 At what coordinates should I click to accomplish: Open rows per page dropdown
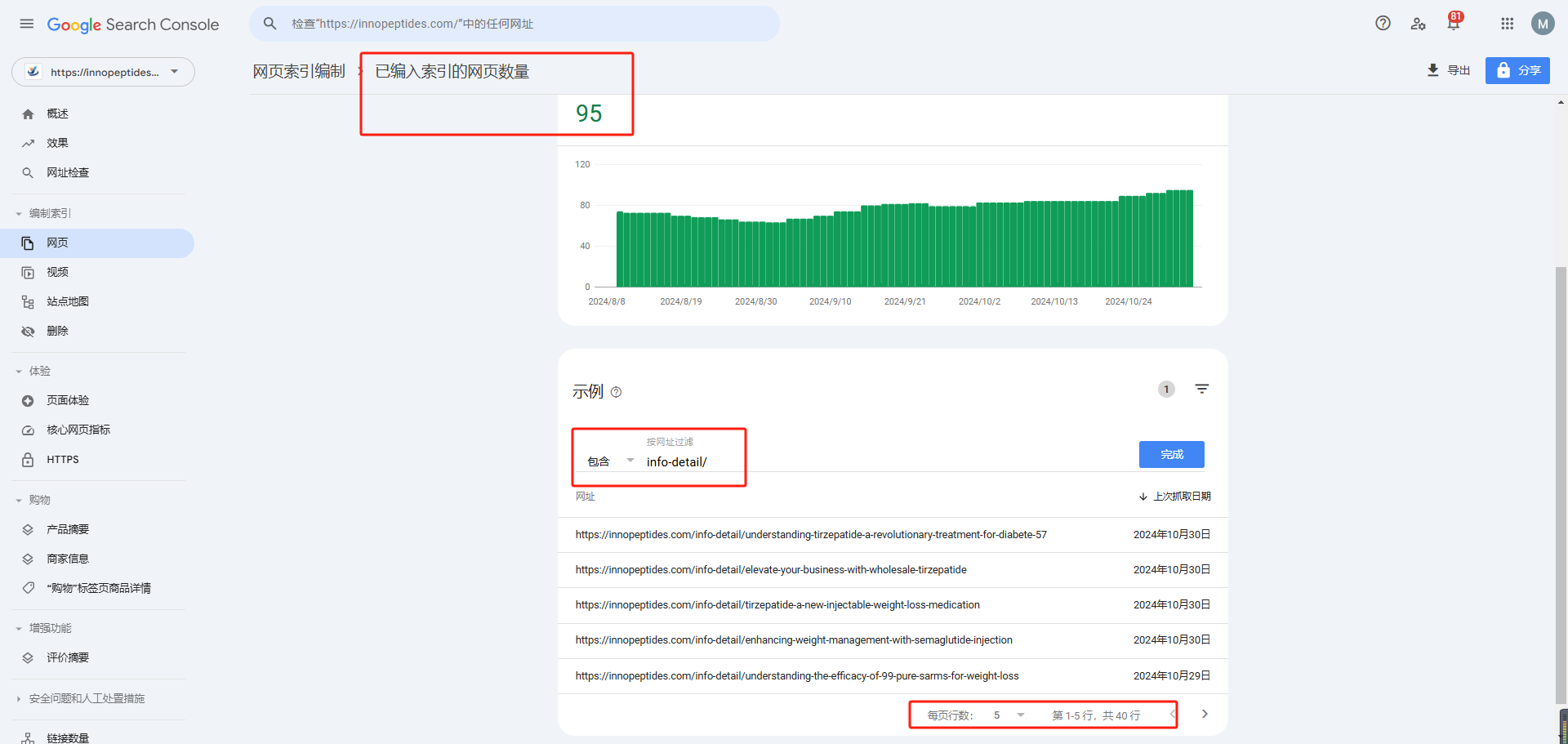click(1009, 715)
